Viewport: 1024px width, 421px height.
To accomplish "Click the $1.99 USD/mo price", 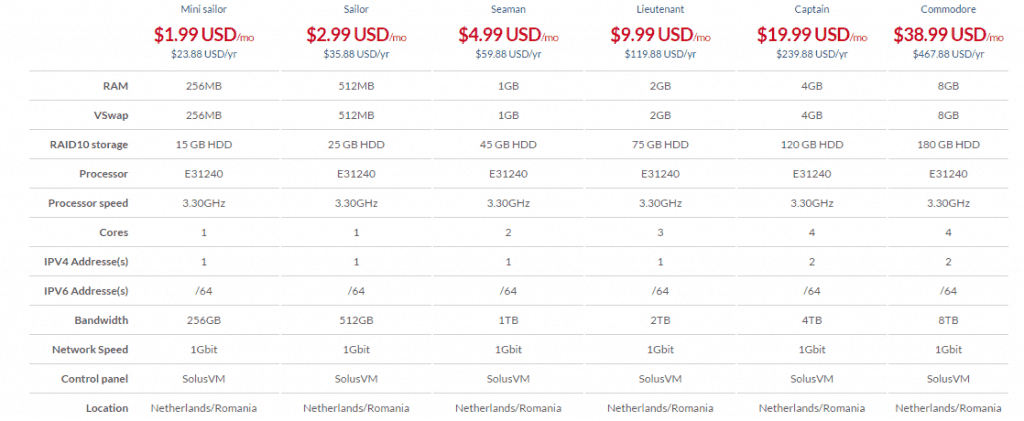I will 204,35.
